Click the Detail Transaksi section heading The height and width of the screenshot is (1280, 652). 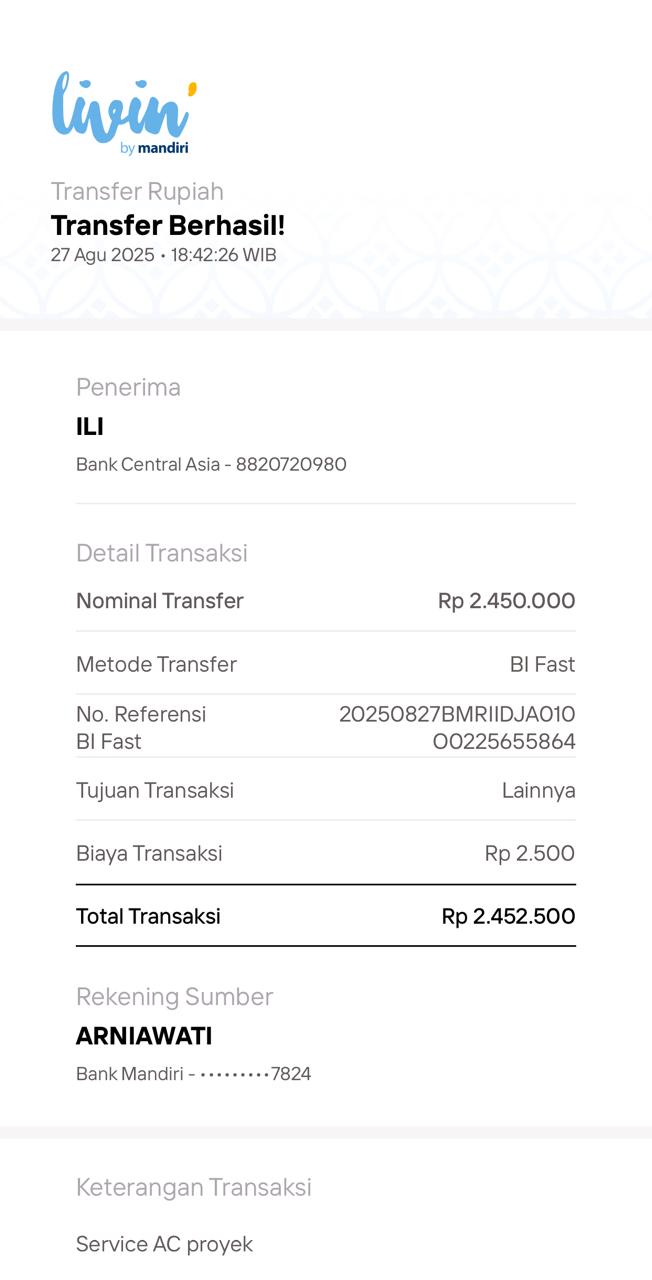(x=161, y=553)
